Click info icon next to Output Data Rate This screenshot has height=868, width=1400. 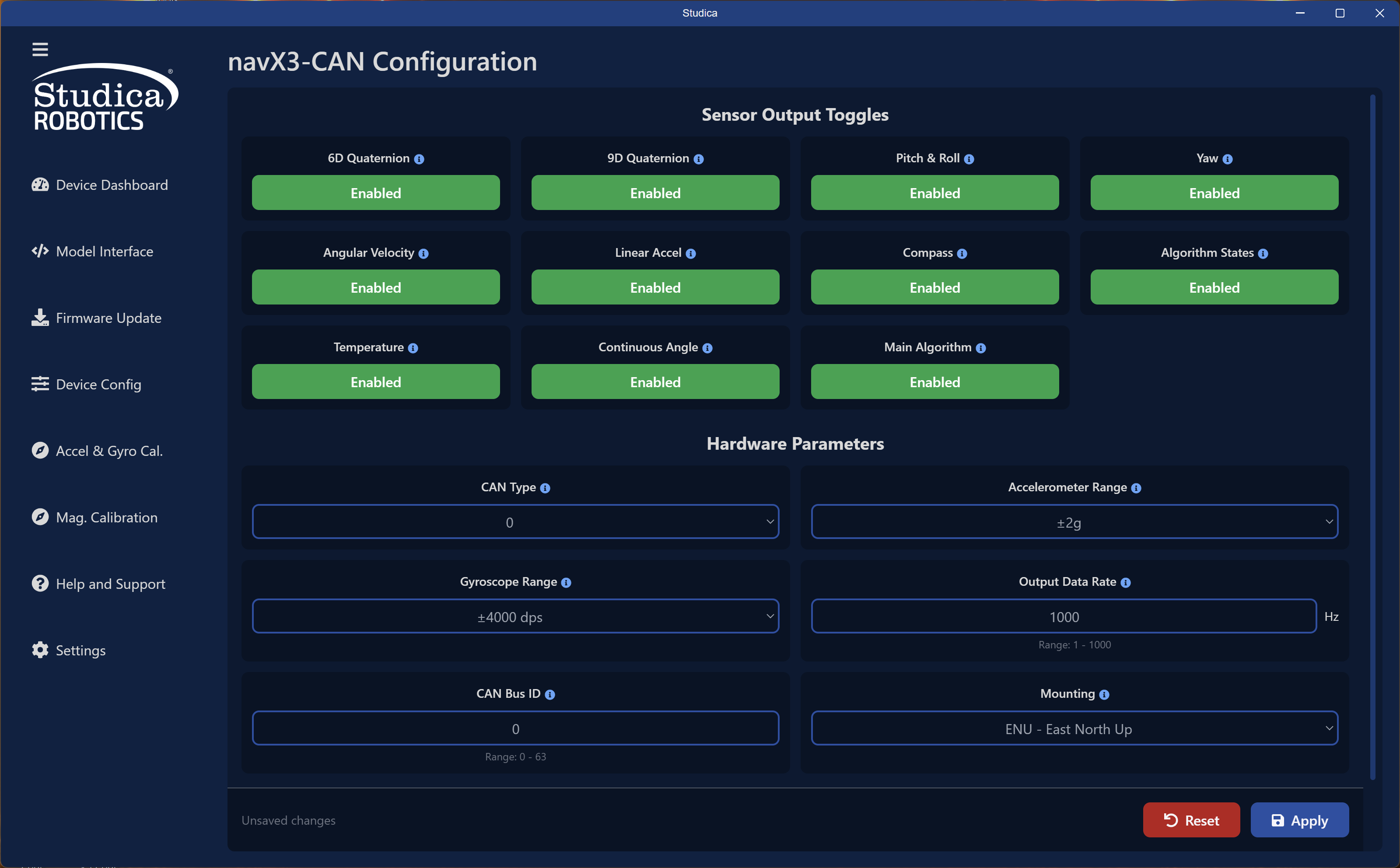(1126, 583)
